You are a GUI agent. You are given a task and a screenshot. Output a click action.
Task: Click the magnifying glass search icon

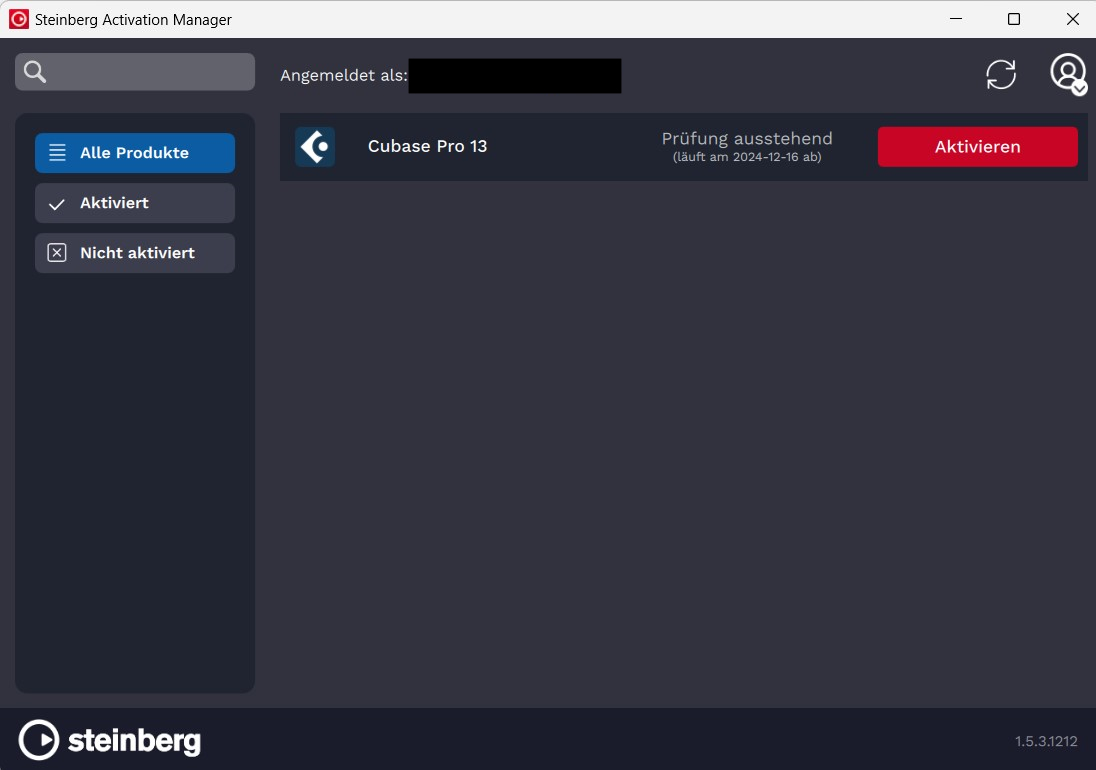point(35,72)
